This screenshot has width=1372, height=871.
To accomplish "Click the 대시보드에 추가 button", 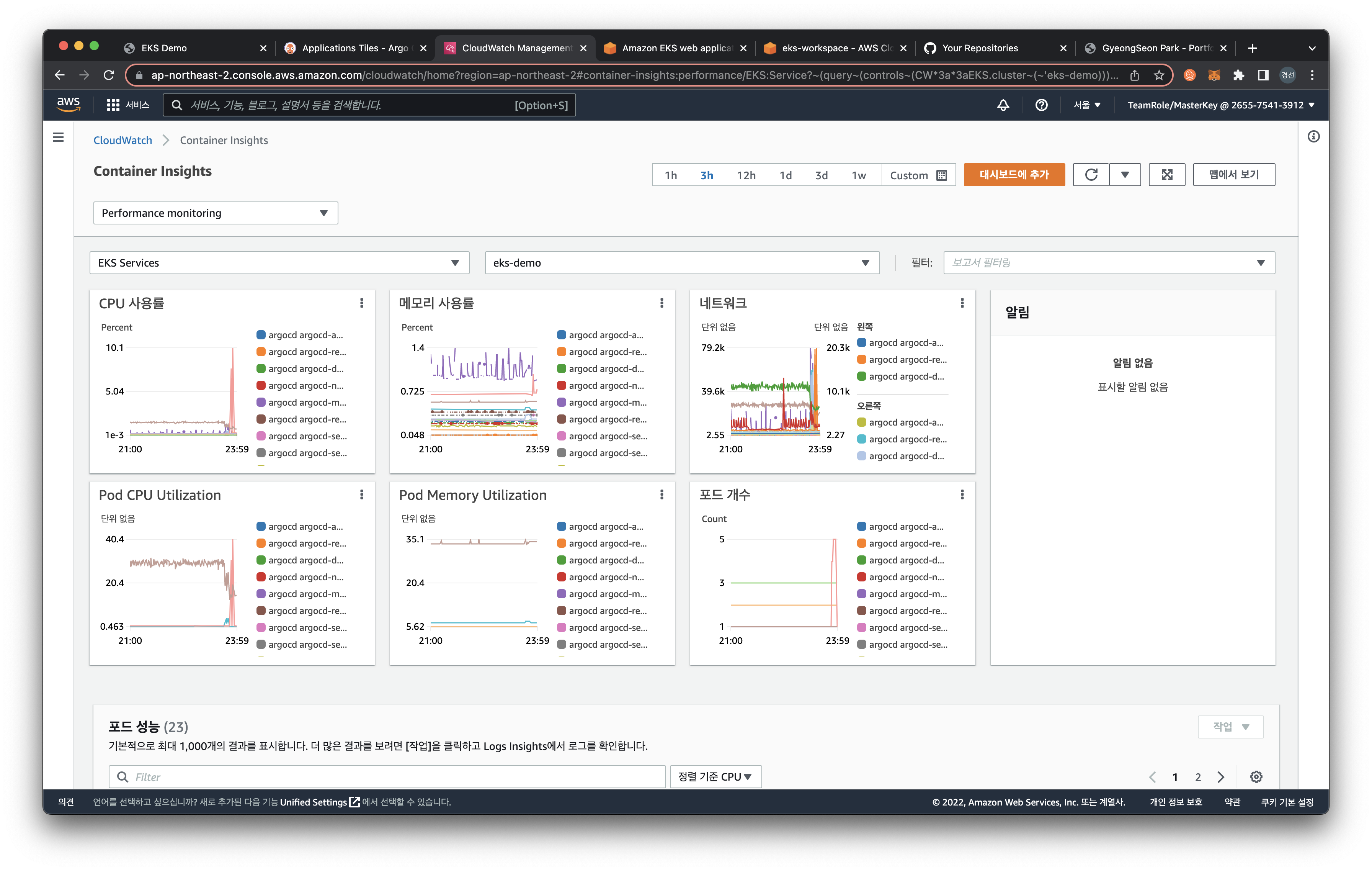I will [x=1014, y=175].
